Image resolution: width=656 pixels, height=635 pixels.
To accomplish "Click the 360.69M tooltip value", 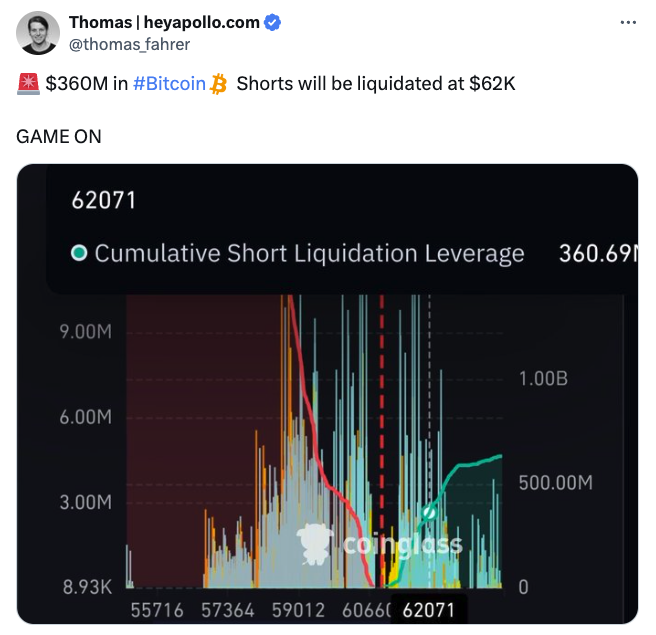I will (598, 253).
